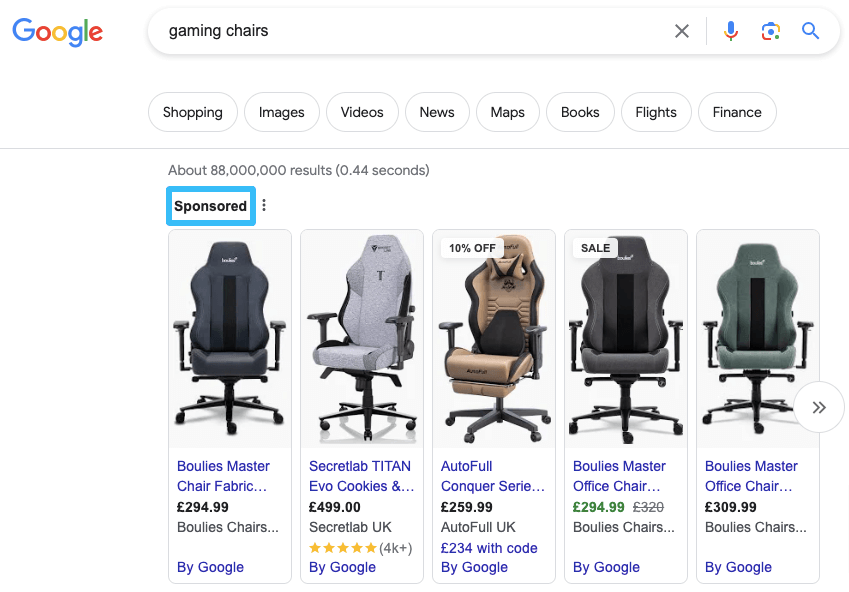Open Google Lens camera search
Screen dimensions: 849x592
click(770, 31)
